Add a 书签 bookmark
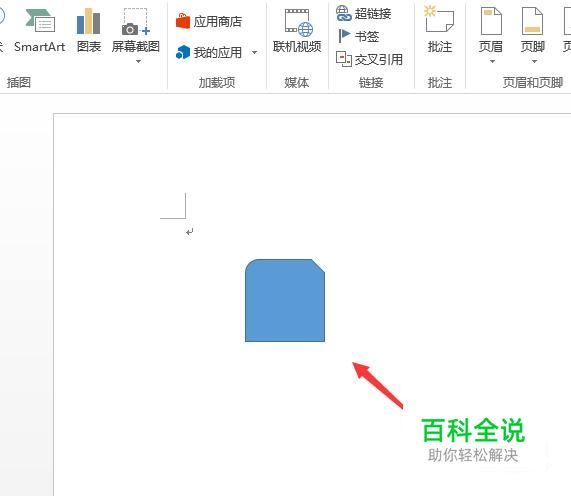 coord(358,36)
